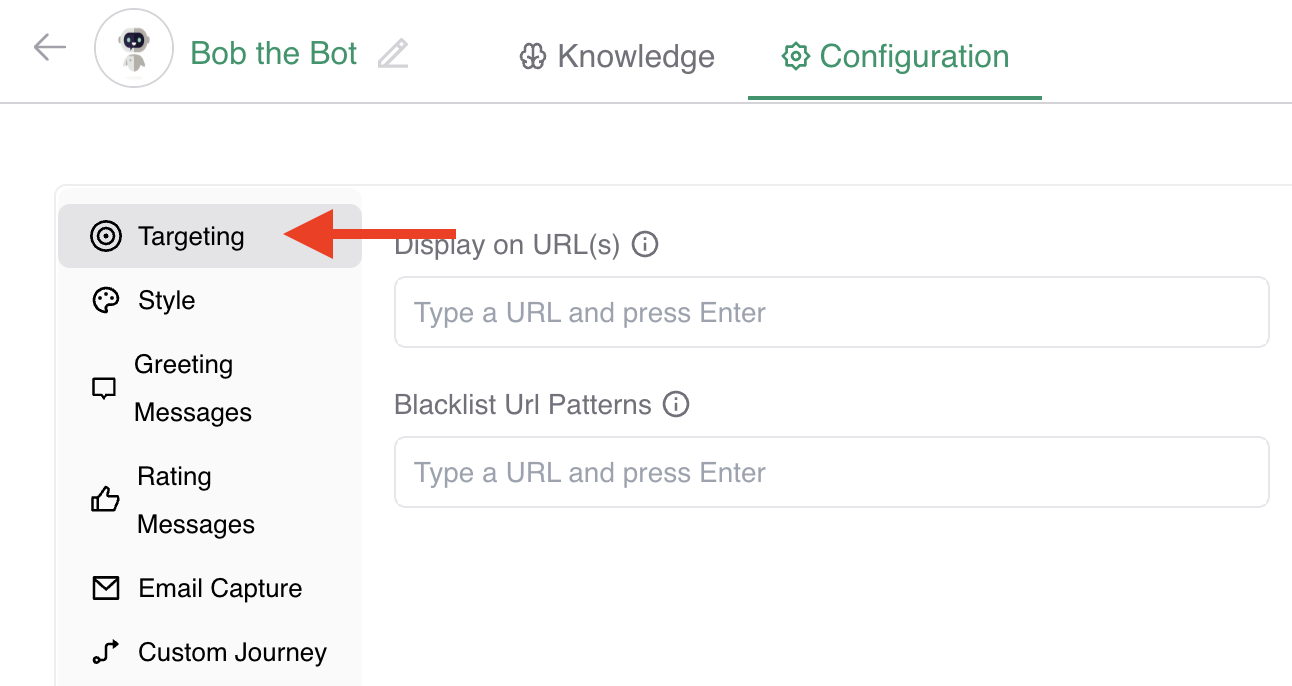Screen dimensions: 1292x686
Task: Click the Bob the Bot name
Action: point(273,53)
